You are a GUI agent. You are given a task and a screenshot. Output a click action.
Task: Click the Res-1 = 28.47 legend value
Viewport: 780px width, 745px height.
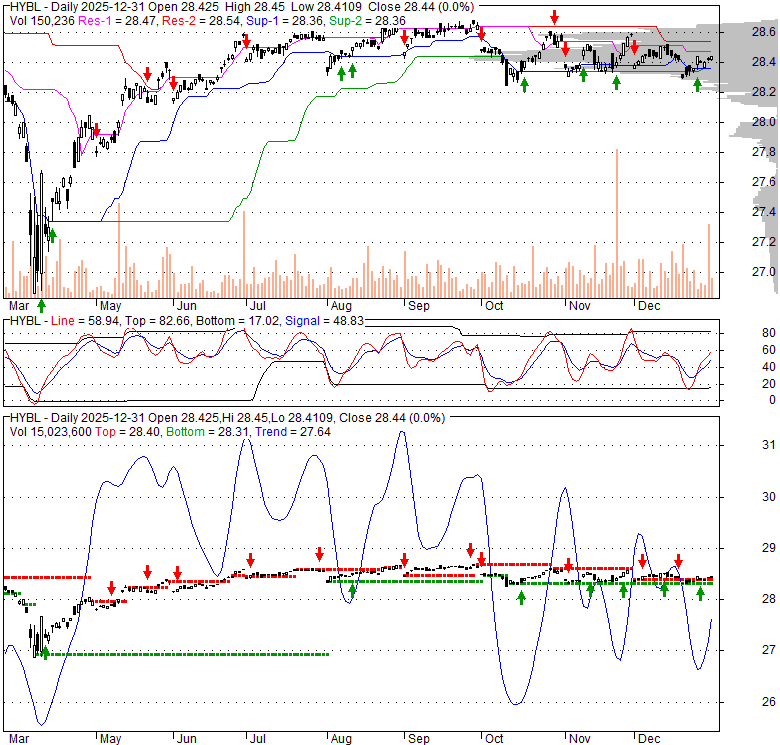(118, 21)
